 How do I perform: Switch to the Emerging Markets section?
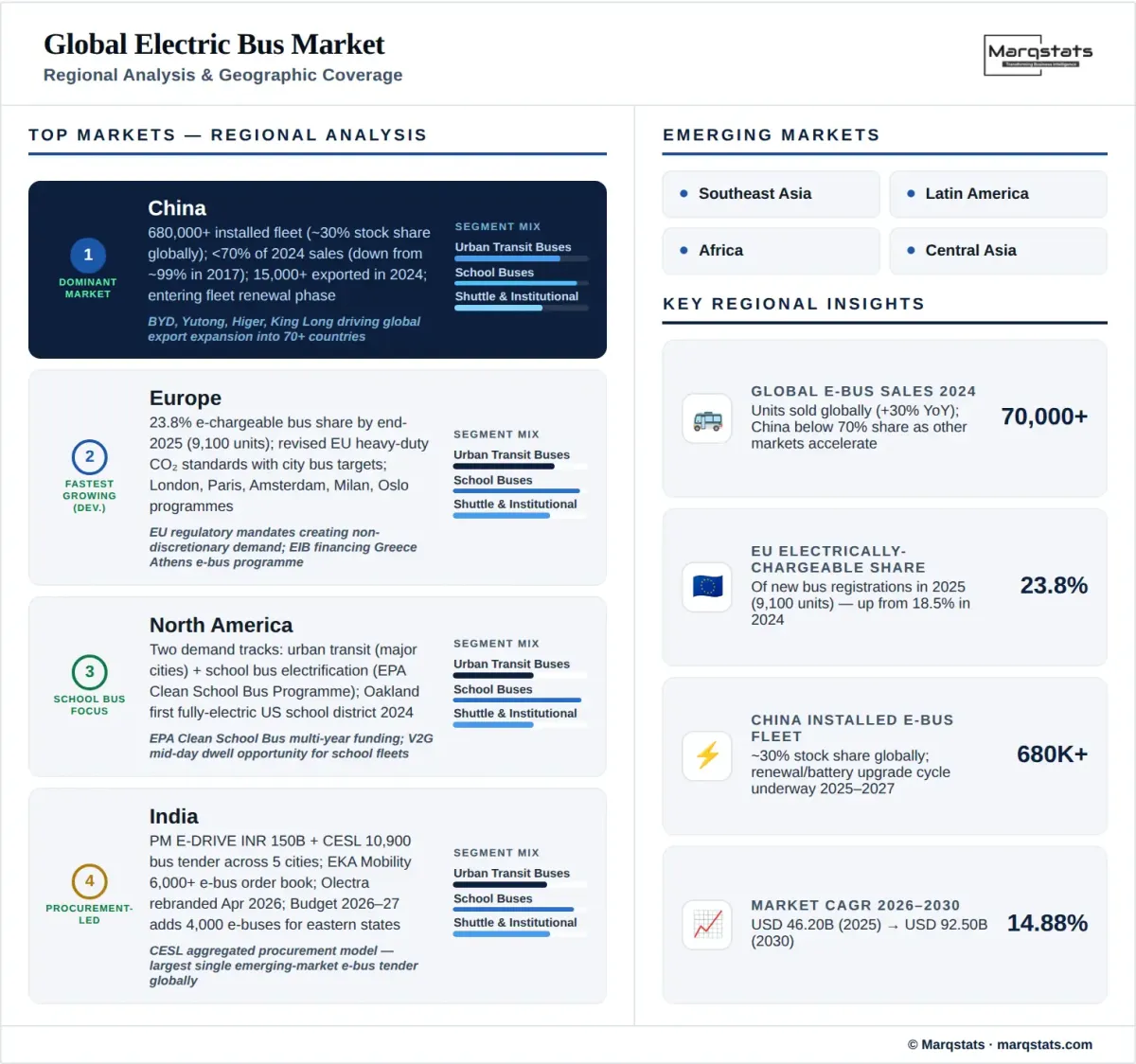[x=771, y=134]
